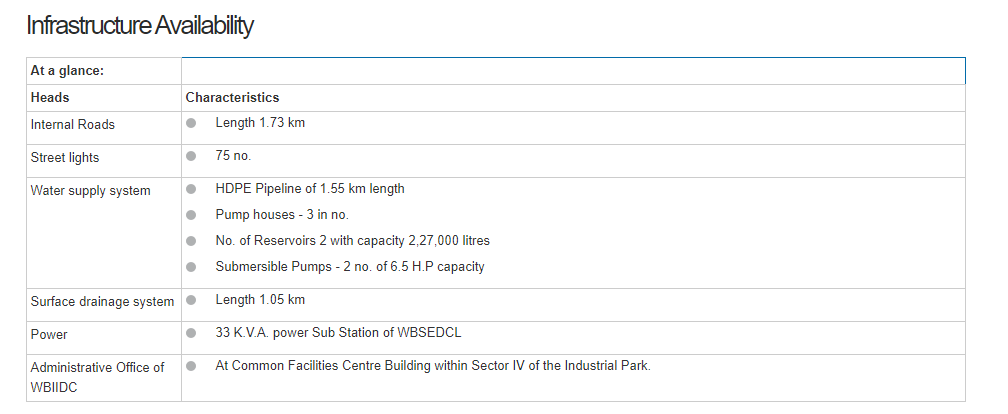Click the bullet beside Common Facilities Centre text
This screenshot has height=414, width=1008.
coord(191,366)
